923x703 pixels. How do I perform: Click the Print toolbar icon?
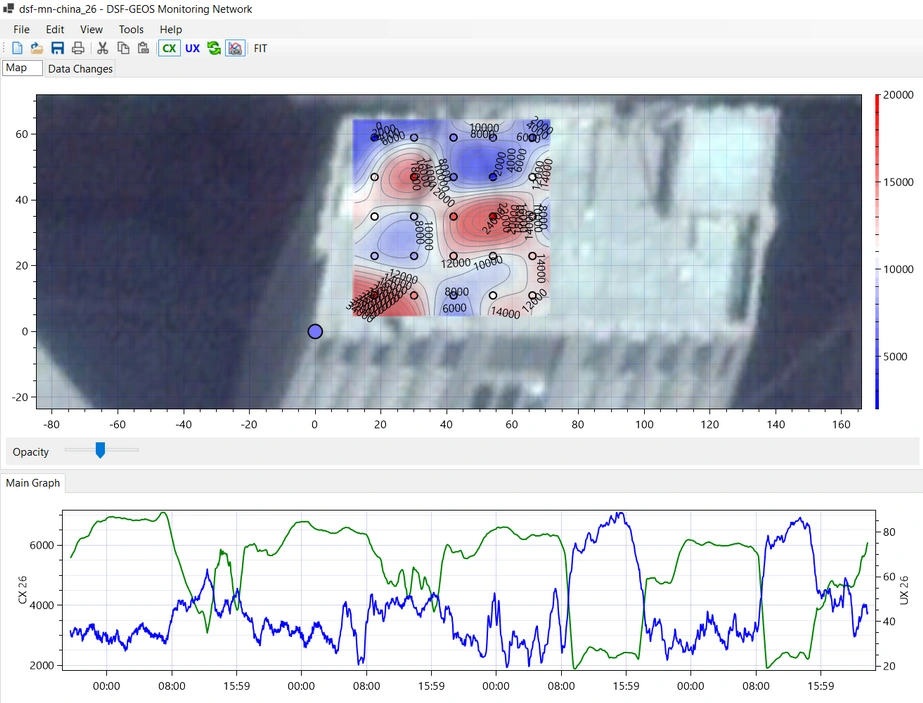[78, 48]
